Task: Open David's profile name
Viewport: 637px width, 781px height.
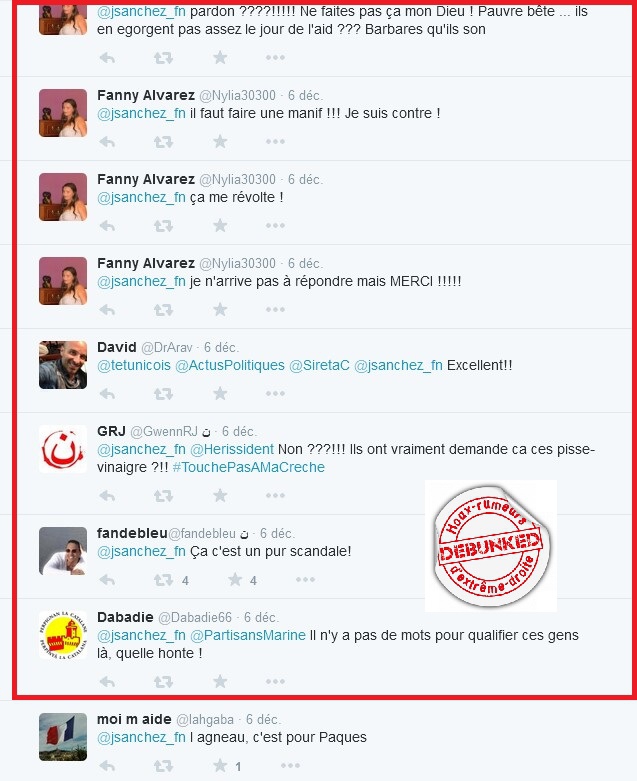Action: point(117,347)
